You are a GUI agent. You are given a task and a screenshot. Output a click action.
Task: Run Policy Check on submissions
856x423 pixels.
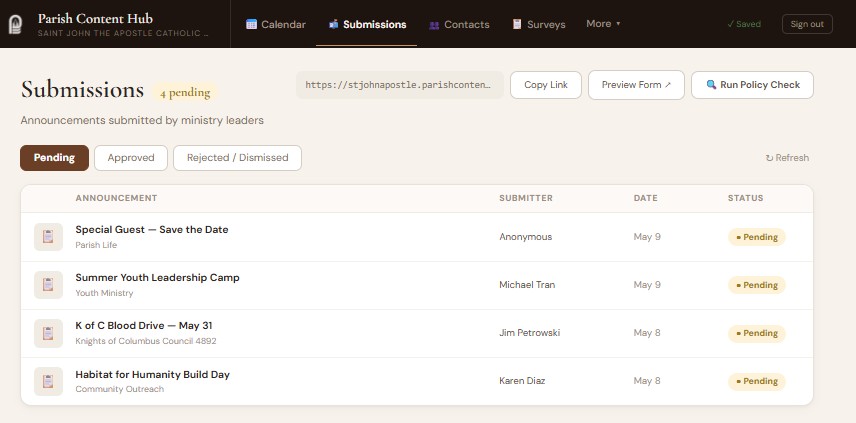coord(752,85)
